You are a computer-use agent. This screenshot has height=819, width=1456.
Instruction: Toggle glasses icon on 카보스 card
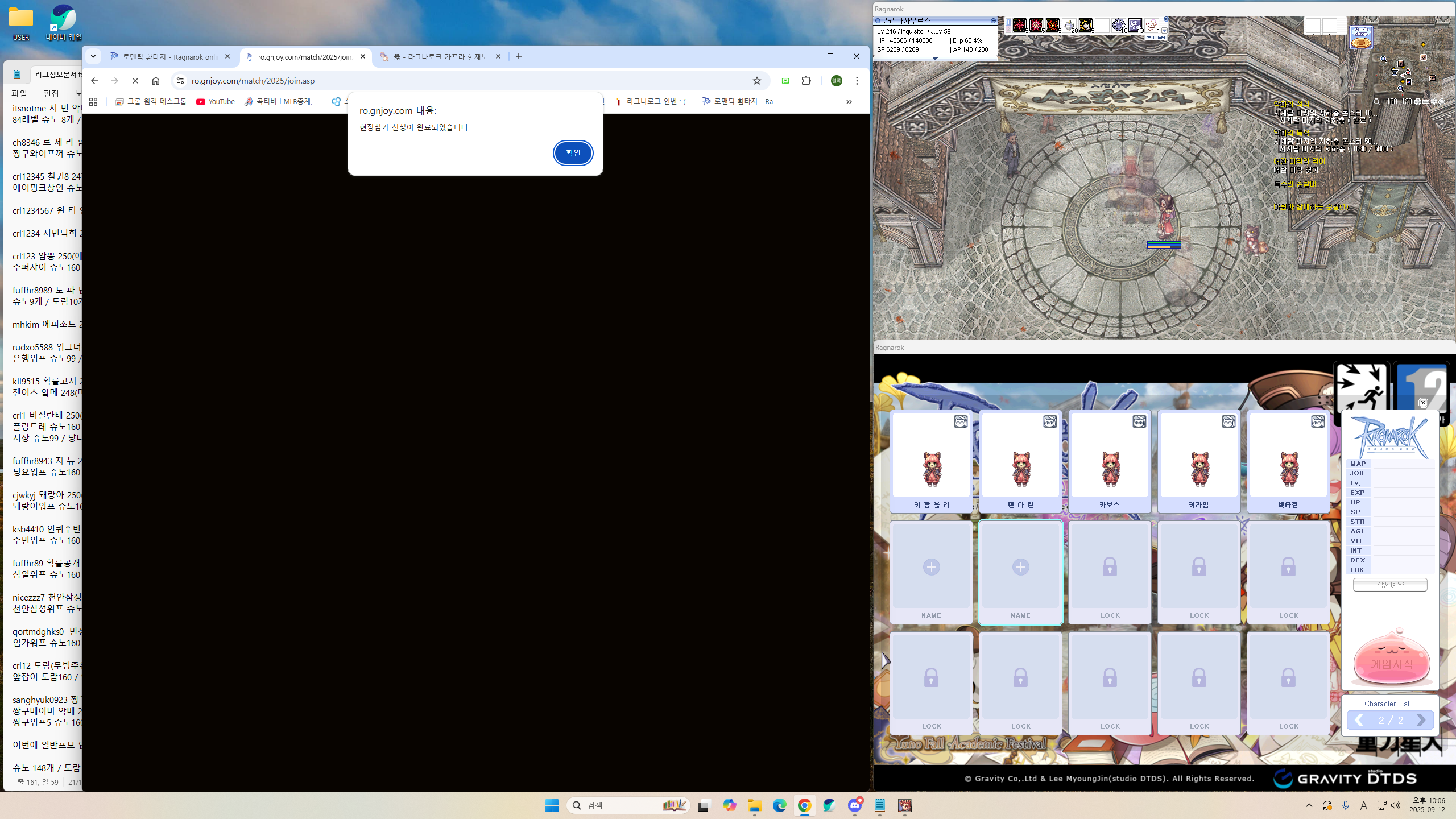click(x=1139, y=421)
